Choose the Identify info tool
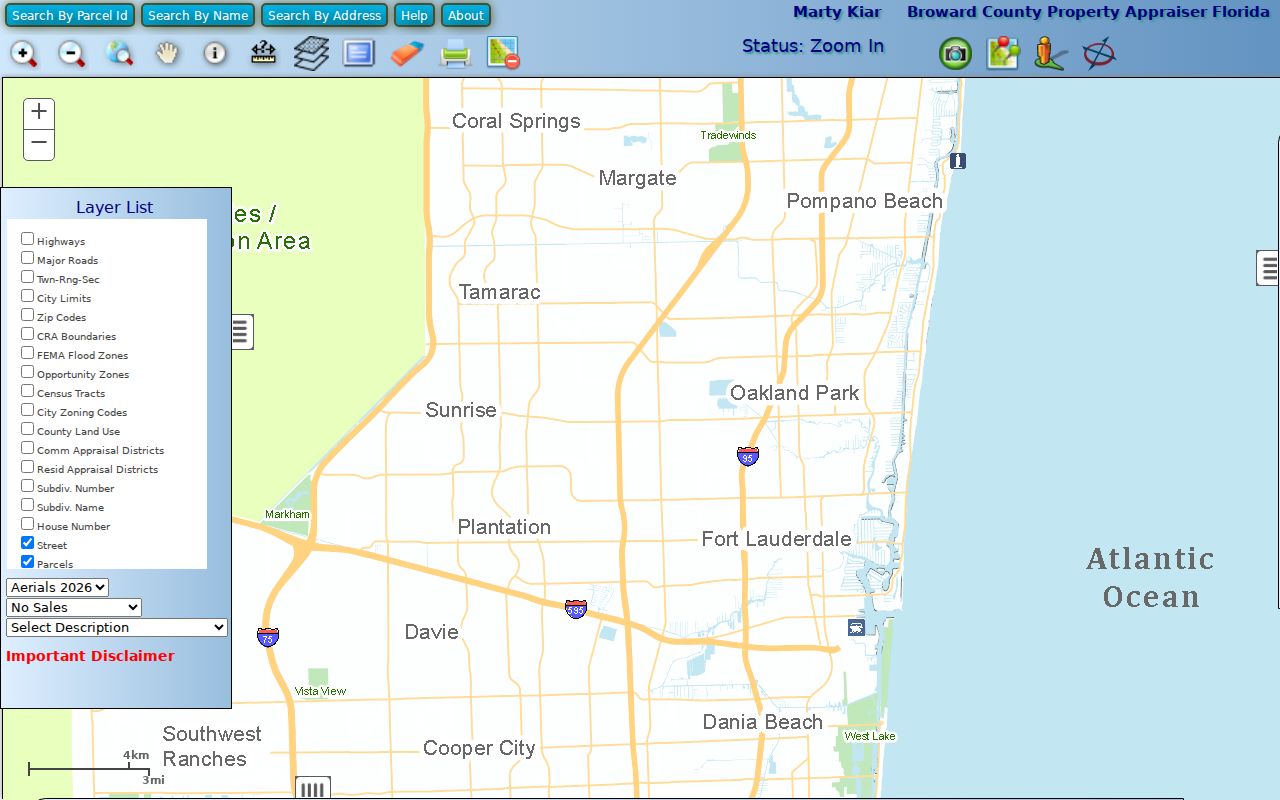Viewport: 1280px width, 800px height. point(215,53)
